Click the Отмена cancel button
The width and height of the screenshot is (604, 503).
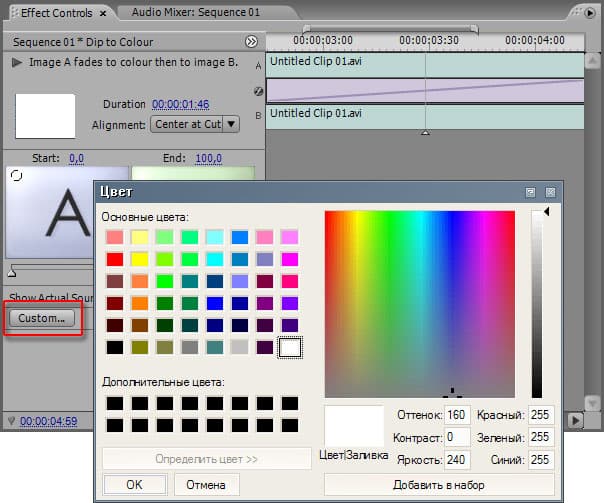pos(206,485)
